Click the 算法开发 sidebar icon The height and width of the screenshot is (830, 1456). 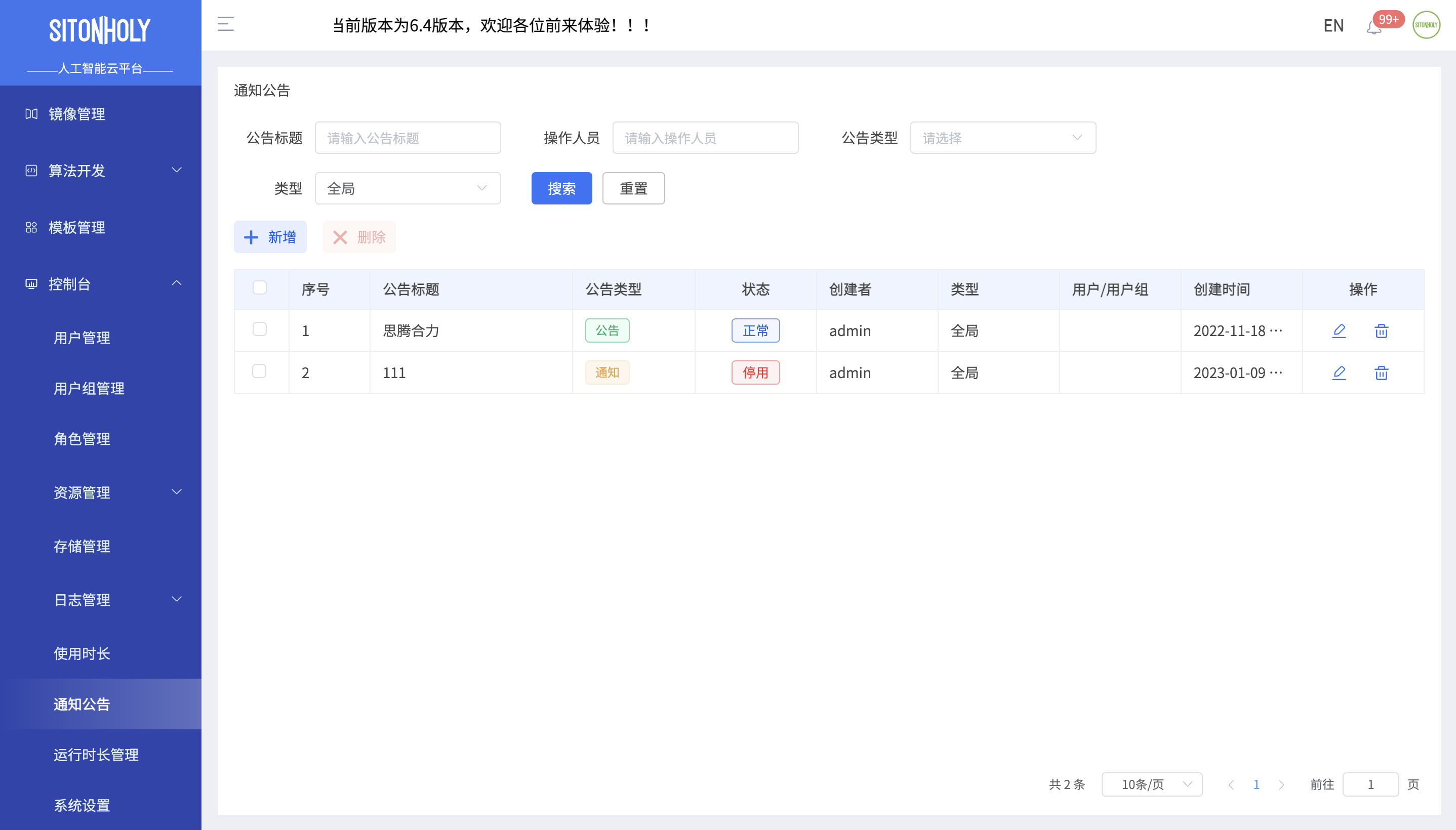[x=31, y=171]
